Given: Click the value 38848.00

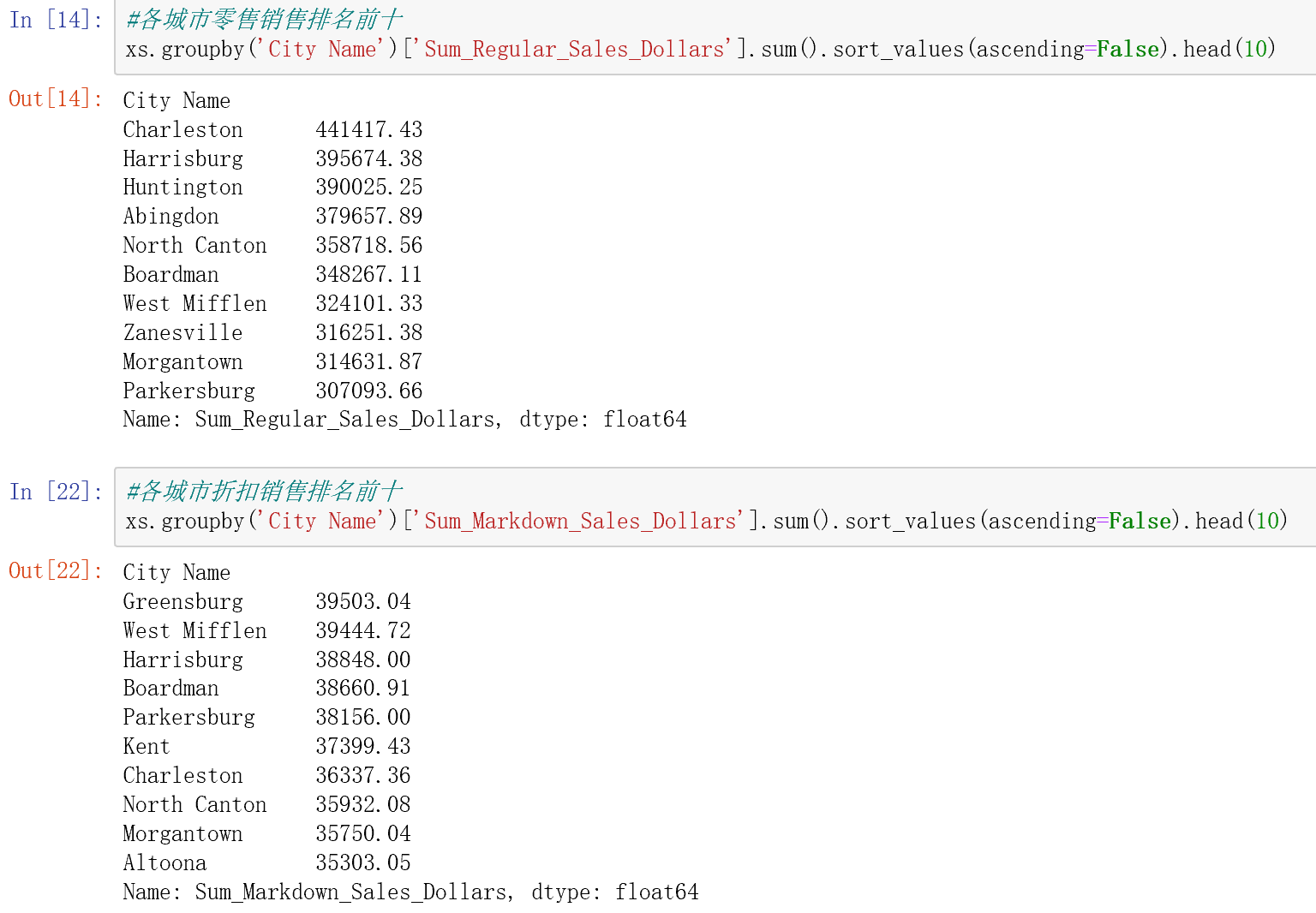Looking at the screenshot, I should (363, 659).
